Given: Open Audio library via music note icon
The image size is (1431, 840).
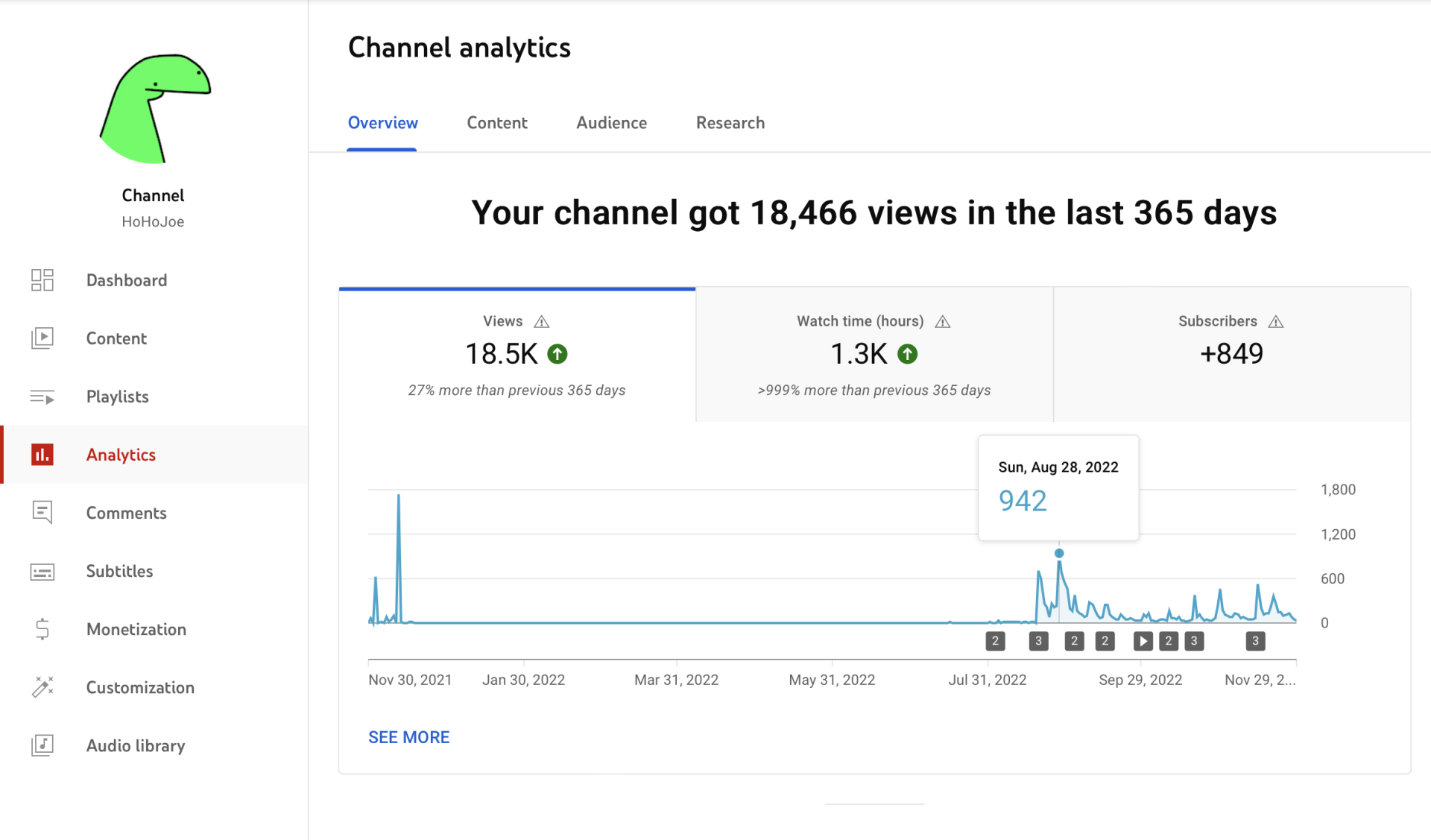Looking at the screenshot, I should click(42, 745).
